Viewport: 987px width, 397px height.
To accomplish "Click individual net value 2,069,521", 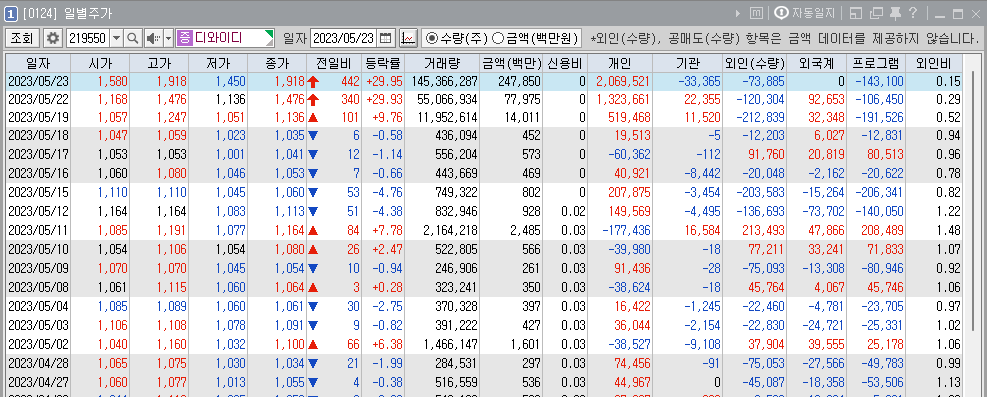I will (x=622, y=81).
